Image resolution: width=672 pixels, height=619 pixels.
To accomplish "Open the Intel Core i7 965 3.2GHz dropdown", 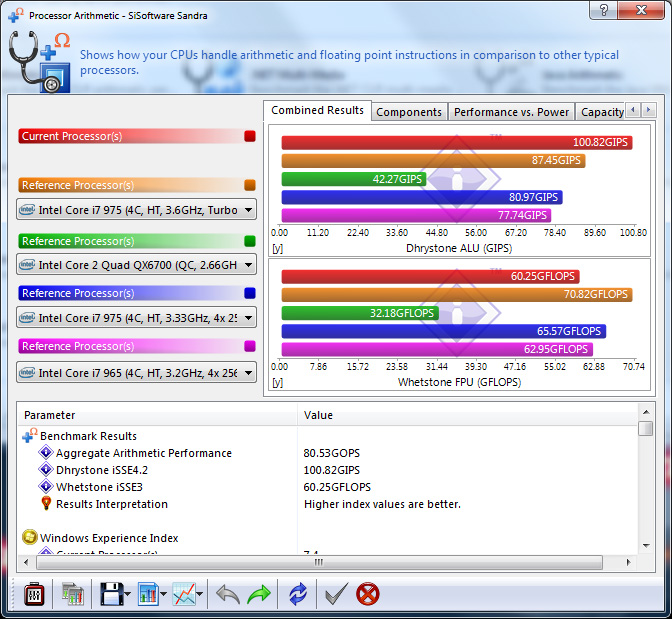I will point(136,373).
